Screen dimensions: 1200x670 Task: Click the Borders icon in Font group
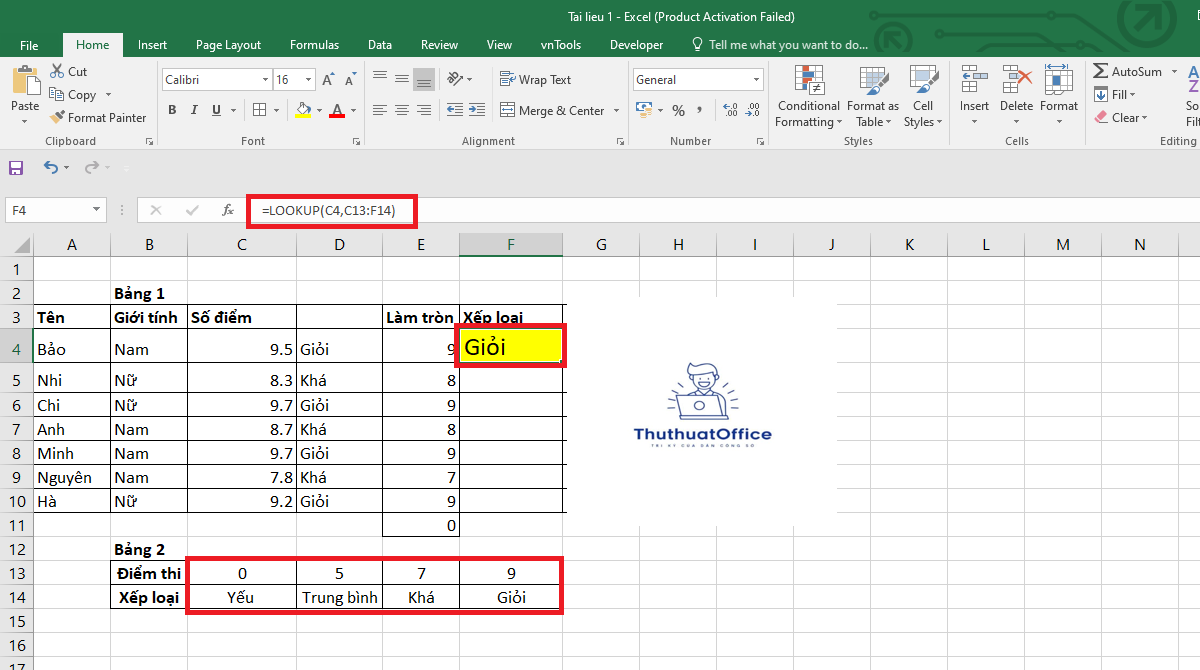259,110
